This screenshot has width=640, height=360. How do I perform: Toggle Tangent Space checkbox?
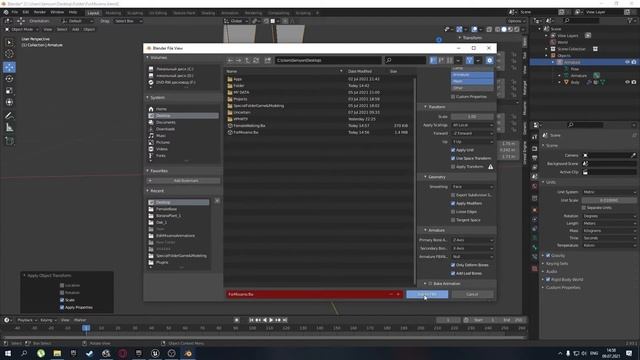[453, 220]
